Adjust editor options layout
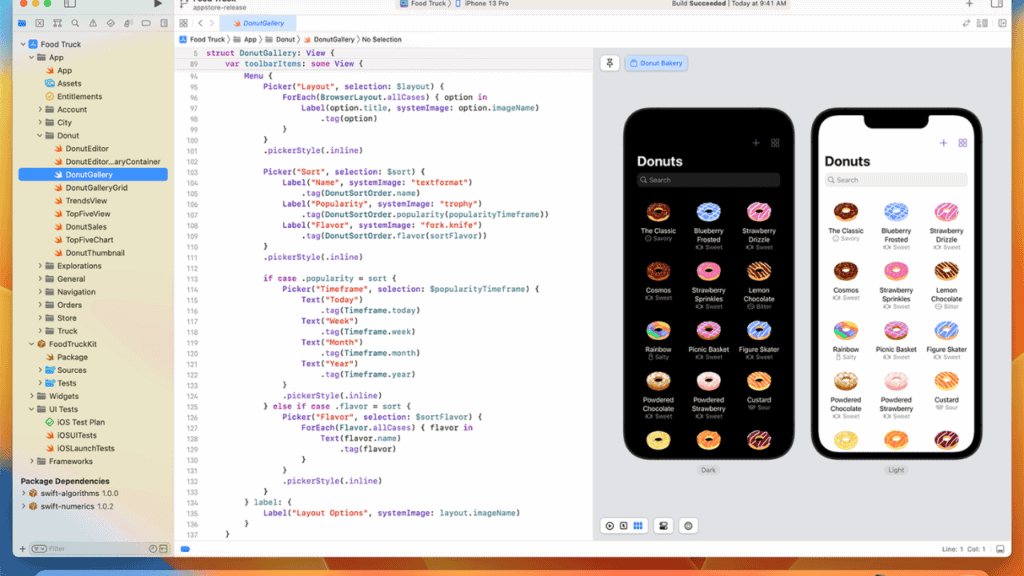The image size is (1024, 576). (x=982, y=24)
